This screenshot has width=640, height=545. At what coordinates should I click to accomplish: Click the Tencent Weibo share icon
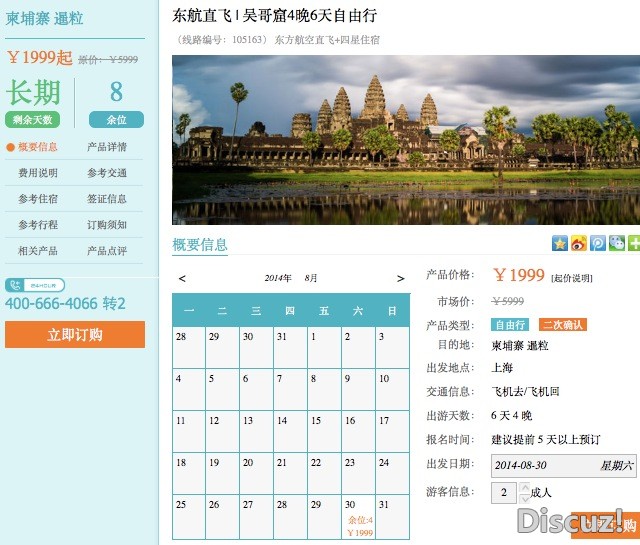[x=597, y=243]
